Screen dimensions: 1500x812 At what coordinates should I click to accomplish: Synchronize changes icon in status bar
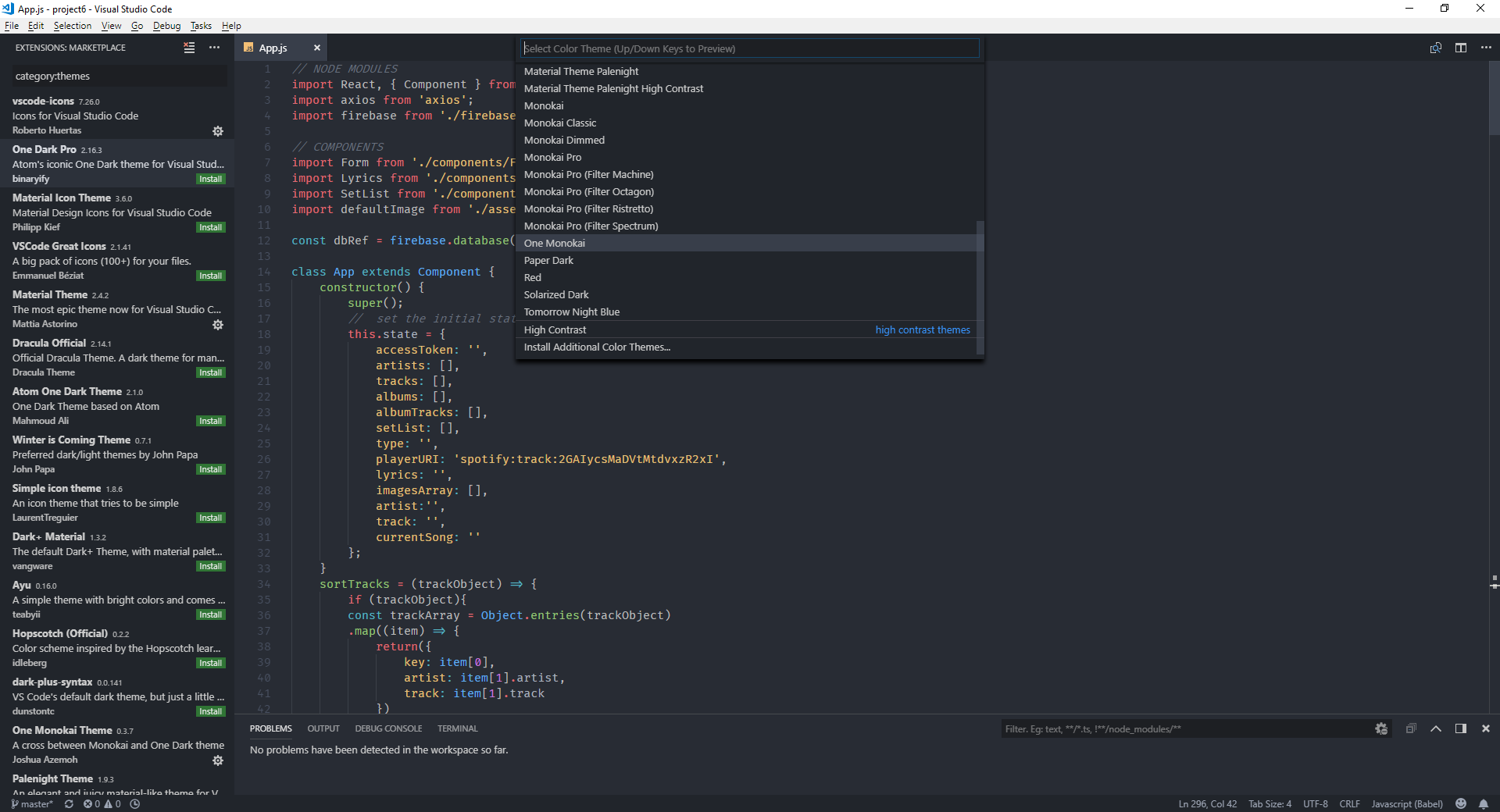pos(69,803)
